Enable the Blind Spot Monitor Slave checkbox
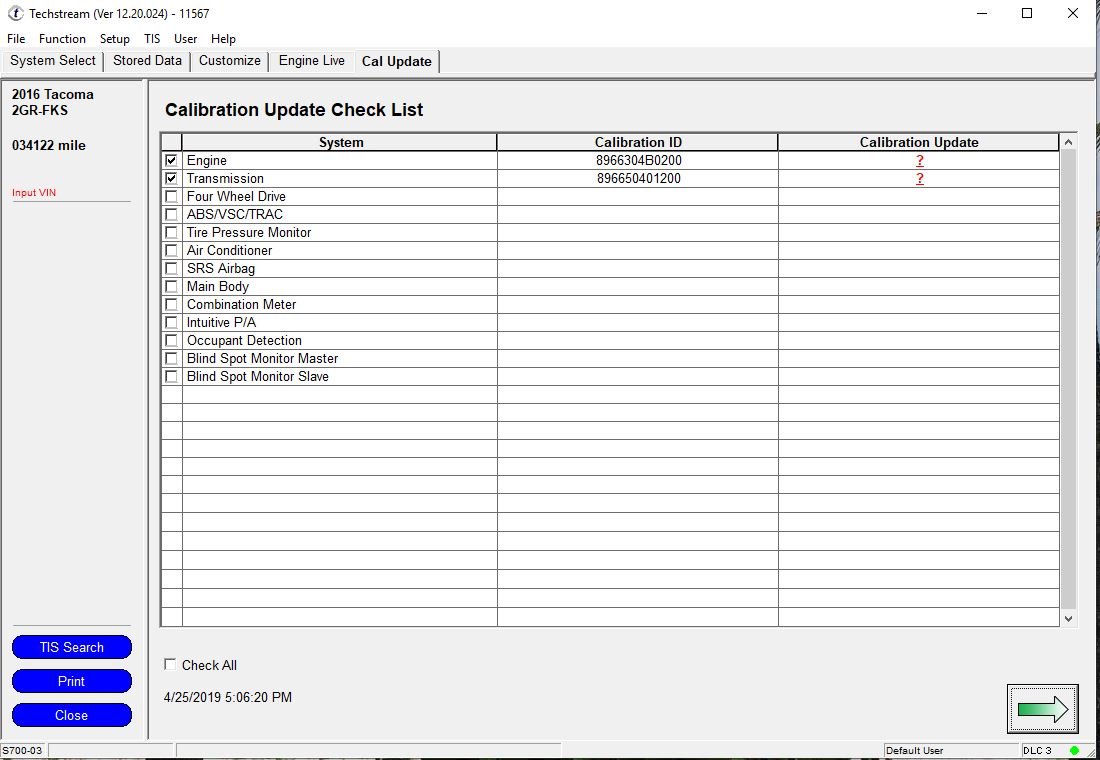Screen dimensions: 1100x760 point(171,376)
